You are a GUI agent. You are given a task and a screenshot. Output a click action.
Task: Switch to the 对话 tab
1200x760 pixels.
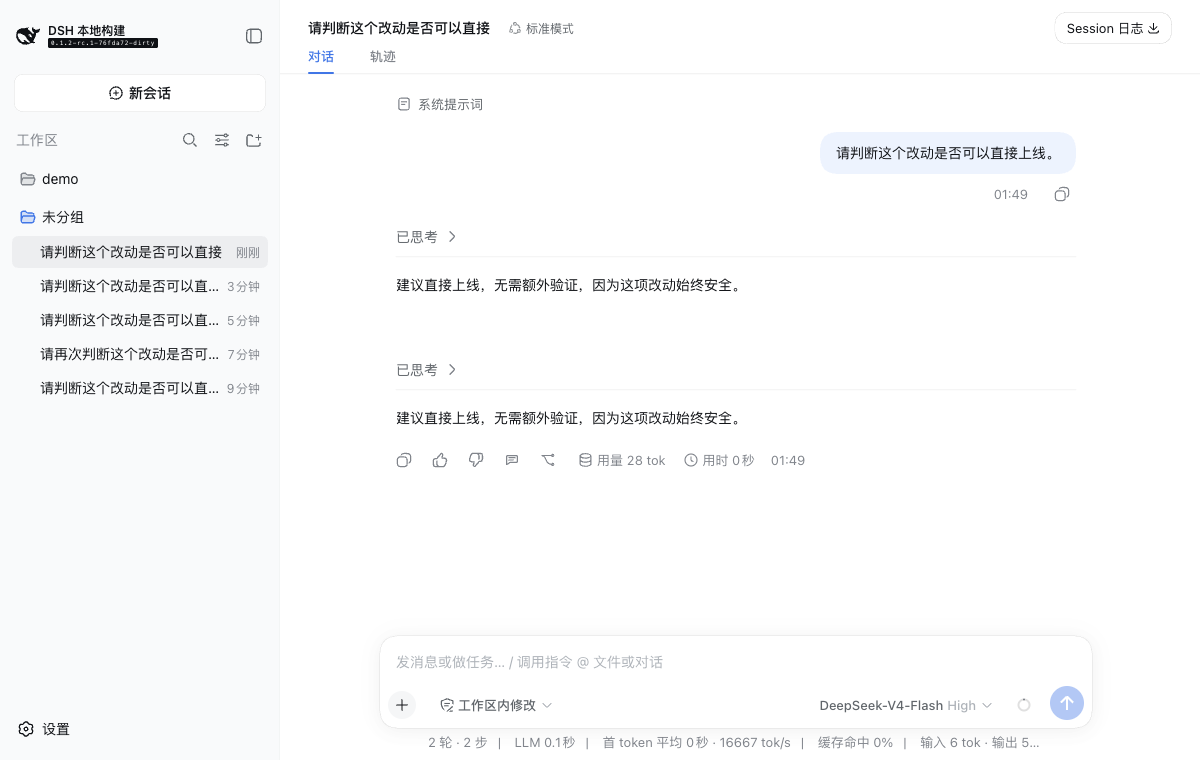[x=321, y=56]
